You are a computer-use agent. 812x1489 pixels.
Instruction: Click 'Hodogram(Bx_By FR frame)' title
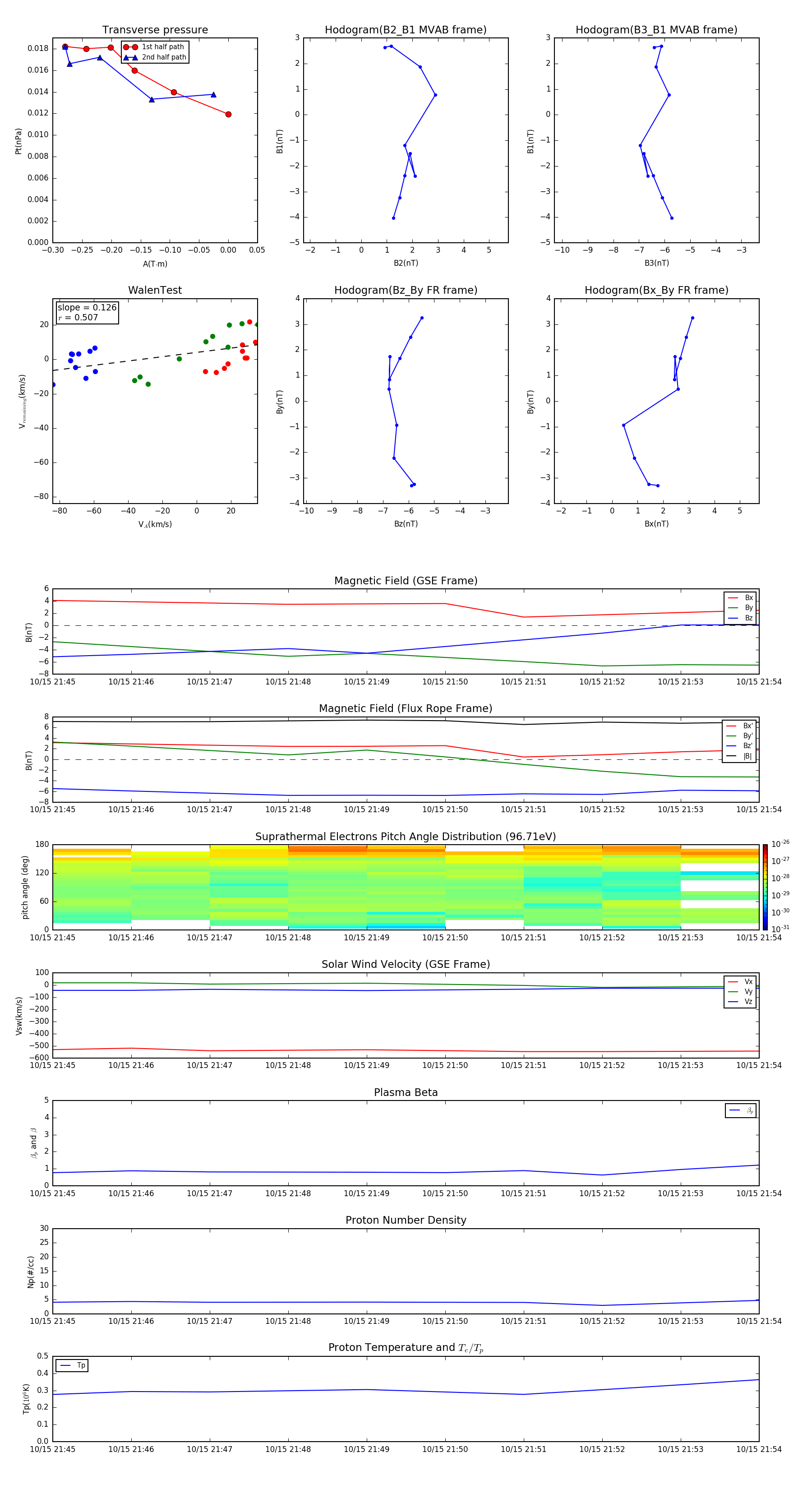click(x=656, y=290)
